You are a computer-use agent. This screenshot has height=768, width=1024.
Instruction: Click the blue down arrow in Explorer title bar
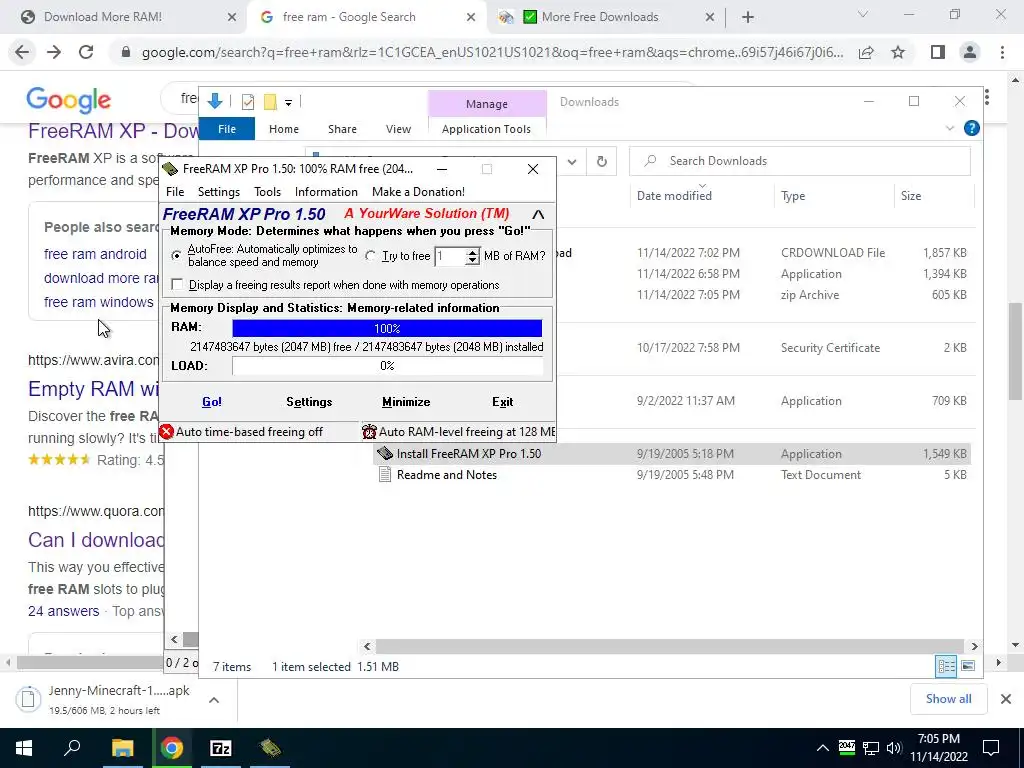point(215,101)
